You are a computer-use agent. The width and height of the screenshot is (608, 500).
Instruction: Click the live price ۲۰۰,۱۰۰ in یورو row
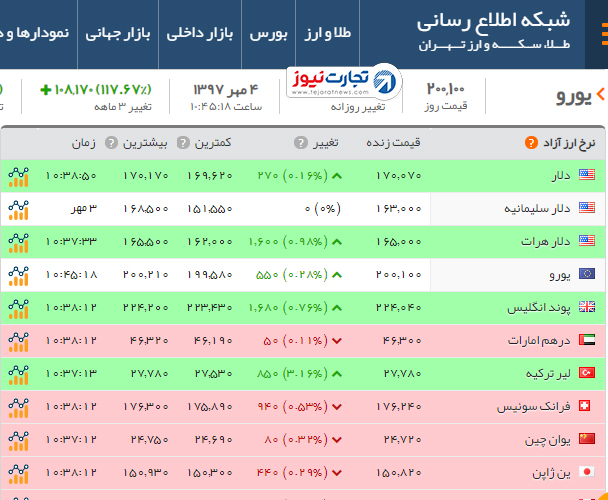click(x=399, y=275)
